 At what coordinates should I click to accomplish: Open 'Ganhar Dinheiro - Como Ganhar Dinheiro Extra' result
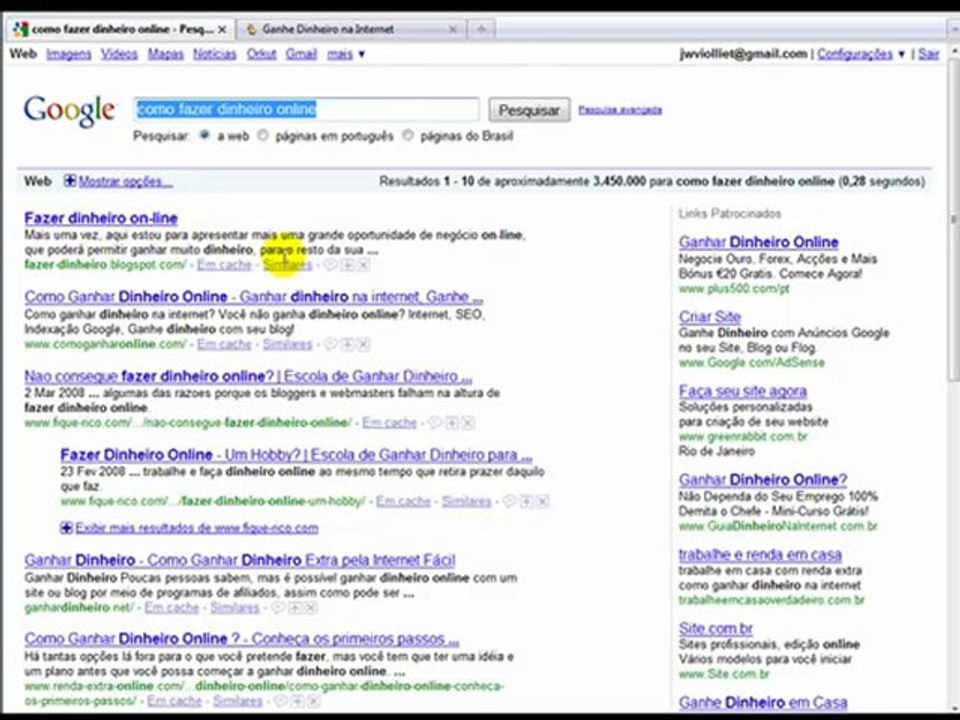pyautogui.click(x=240, y=560)
